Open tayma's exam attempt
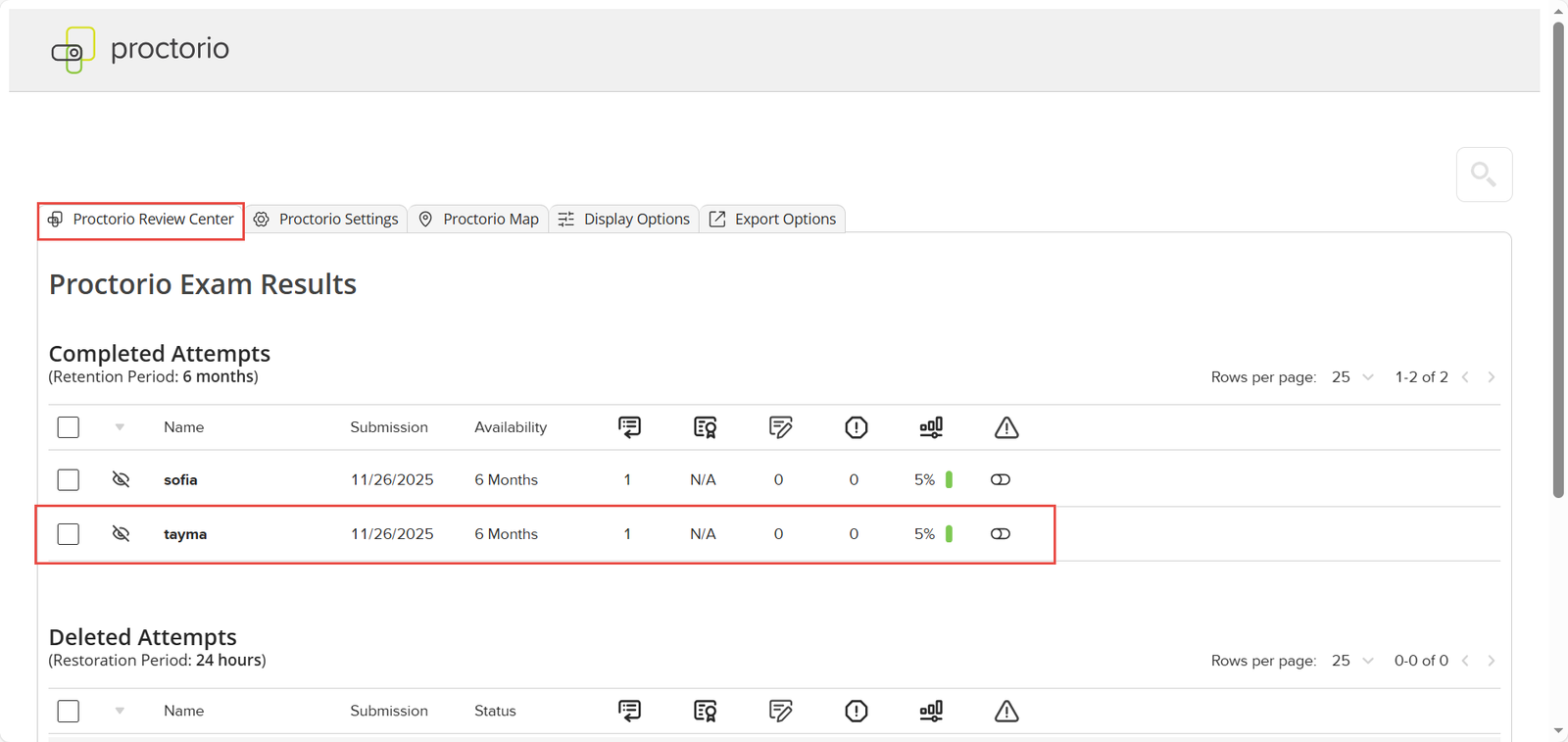The width and height of the screenshot is (1568, 742). point(185,534)
